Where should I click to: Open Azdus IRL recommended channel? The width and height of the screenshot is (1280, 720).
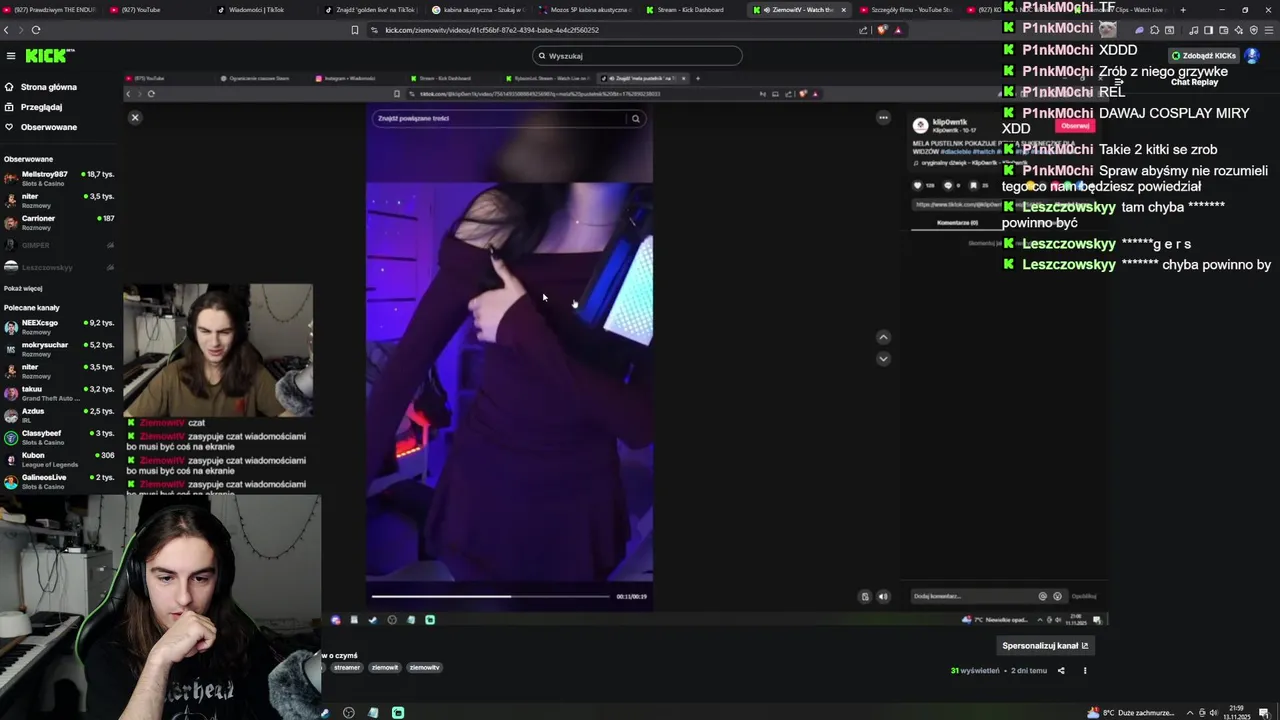pos(58,415)
